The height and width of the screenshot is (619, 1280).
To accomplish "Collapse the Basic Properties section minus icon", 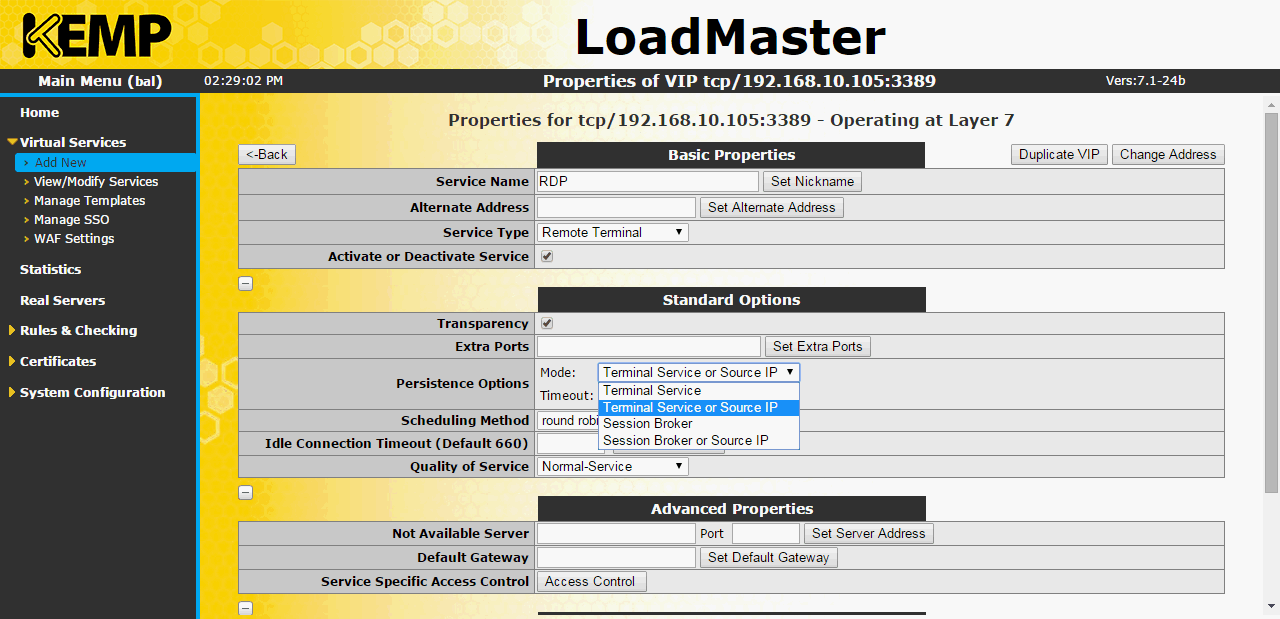I will pyautogui.click(x=246, y=283).
